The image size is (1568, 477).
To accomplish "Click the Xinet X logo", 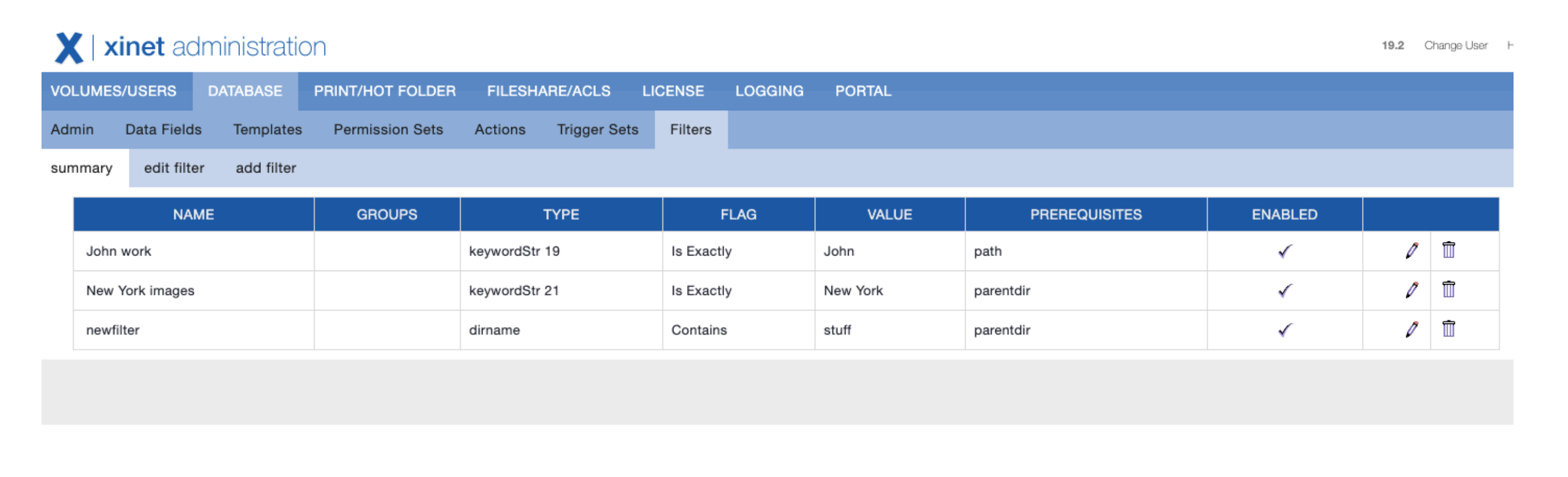I will coord(69,47).
